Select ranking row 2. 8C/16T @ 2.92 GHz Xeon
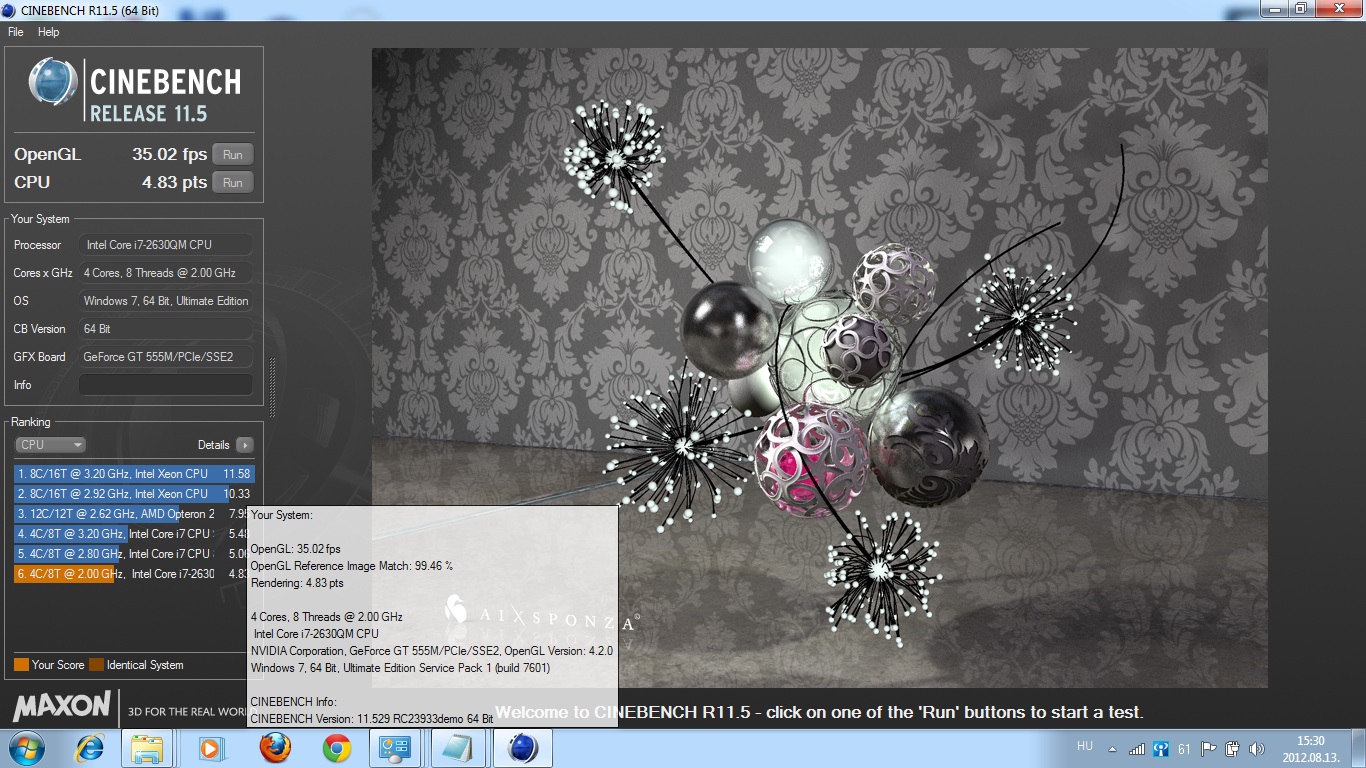 [134, 494]
